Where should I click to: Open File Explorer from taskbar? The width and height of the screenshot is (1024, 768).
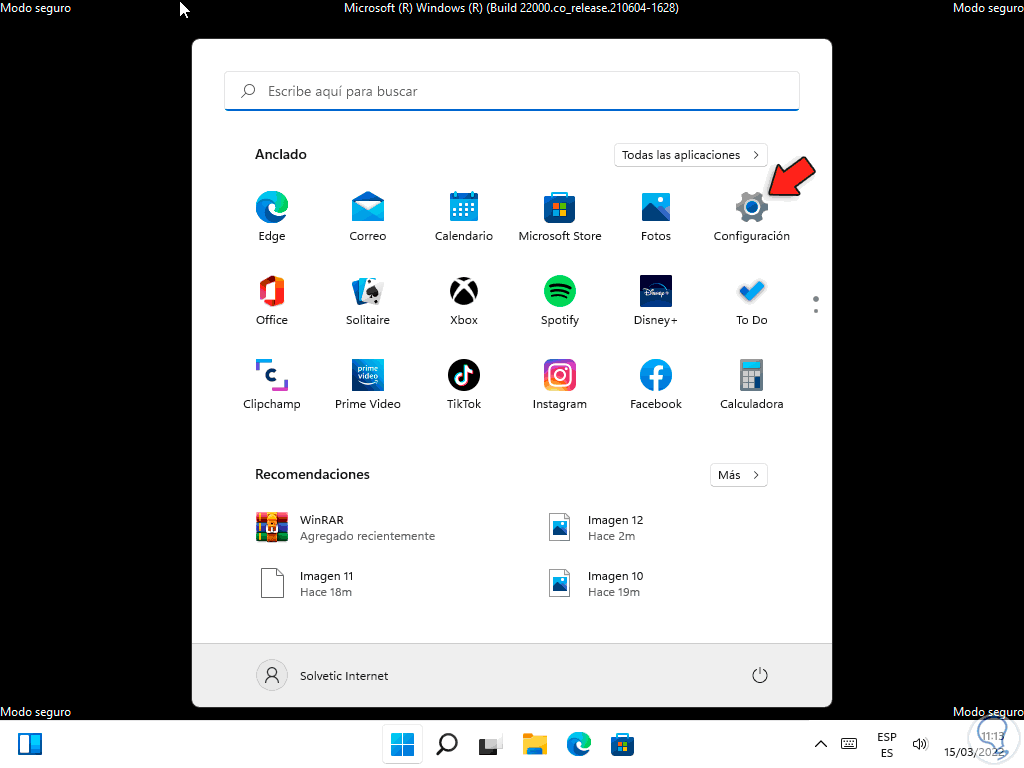(534, 744)
